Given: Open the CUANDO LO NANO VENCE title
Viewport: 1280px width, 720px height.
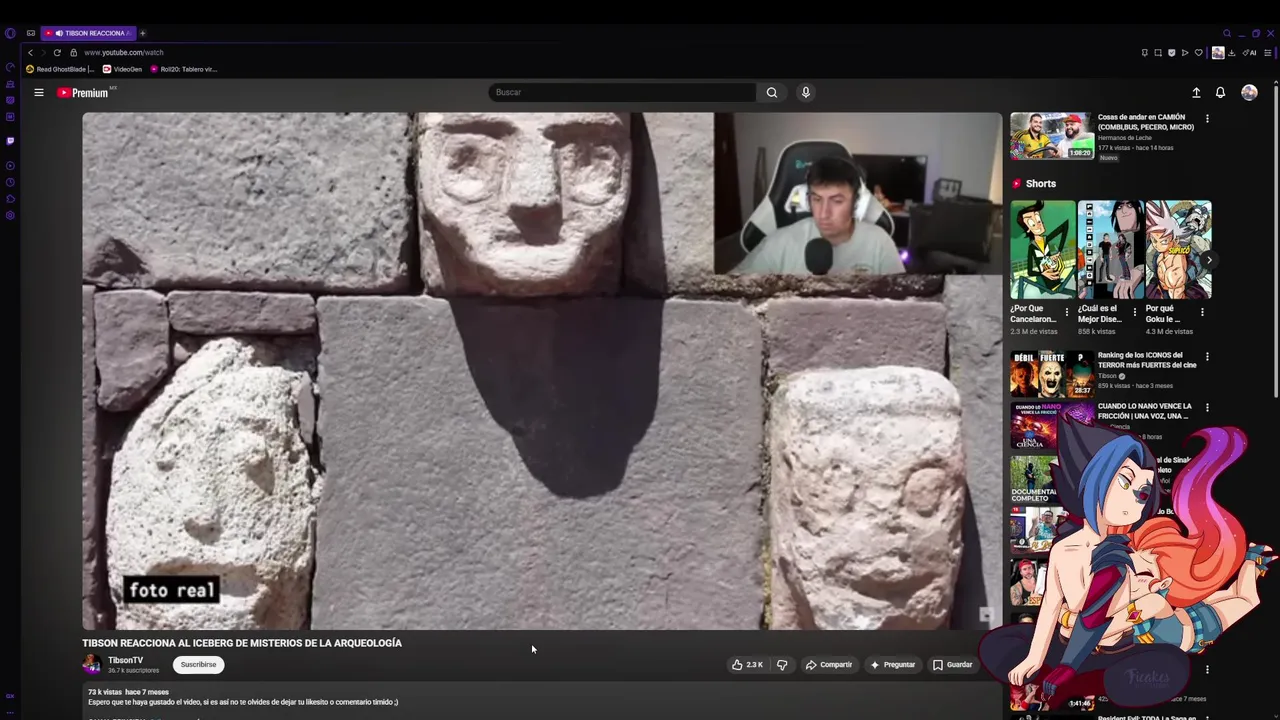Looking at the screenshot, I should point(1145,411).
